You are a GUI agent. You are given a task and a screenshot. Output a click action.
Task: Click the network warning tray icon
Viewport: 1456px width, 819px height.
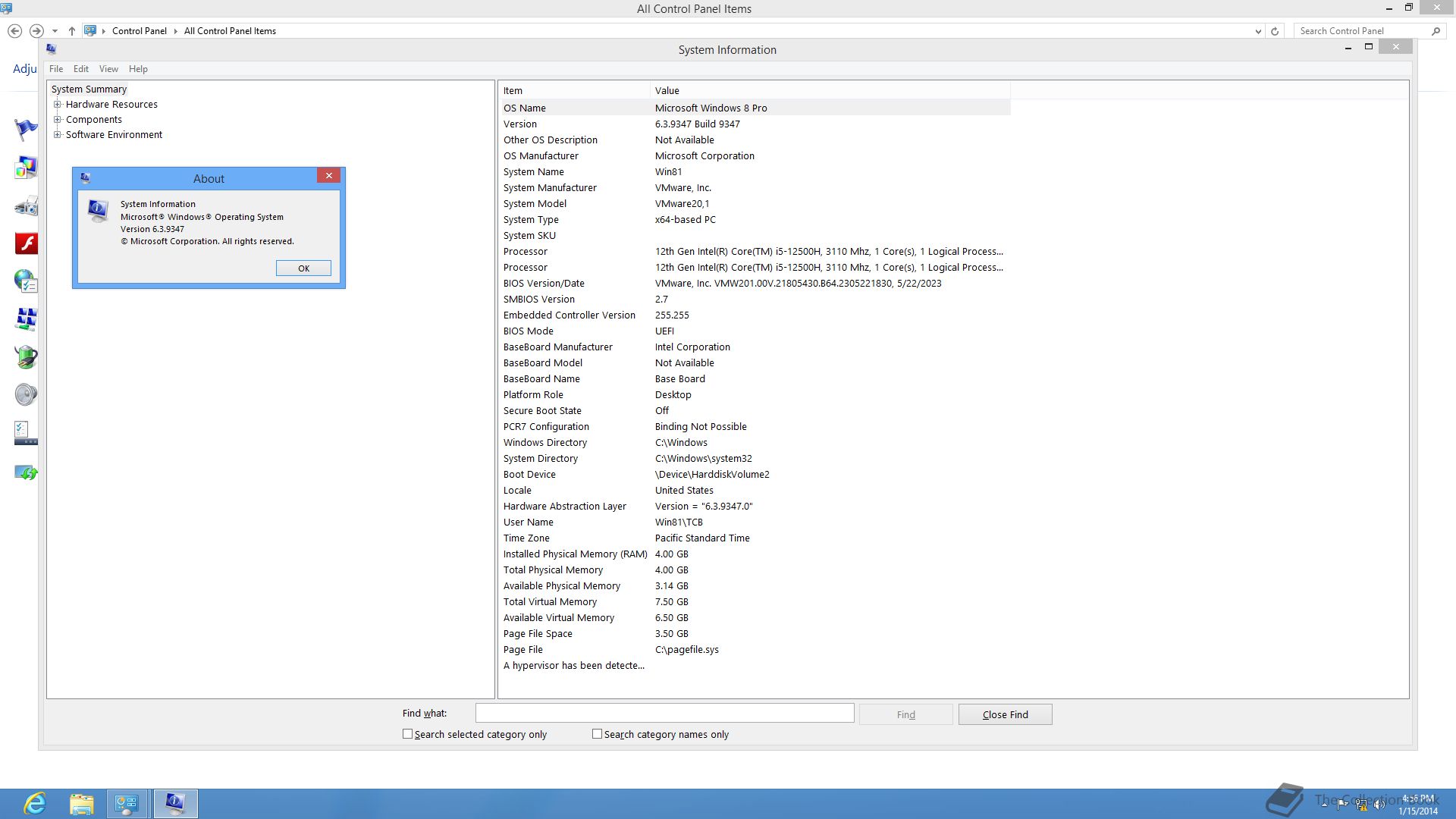(x=1361, y=805)
